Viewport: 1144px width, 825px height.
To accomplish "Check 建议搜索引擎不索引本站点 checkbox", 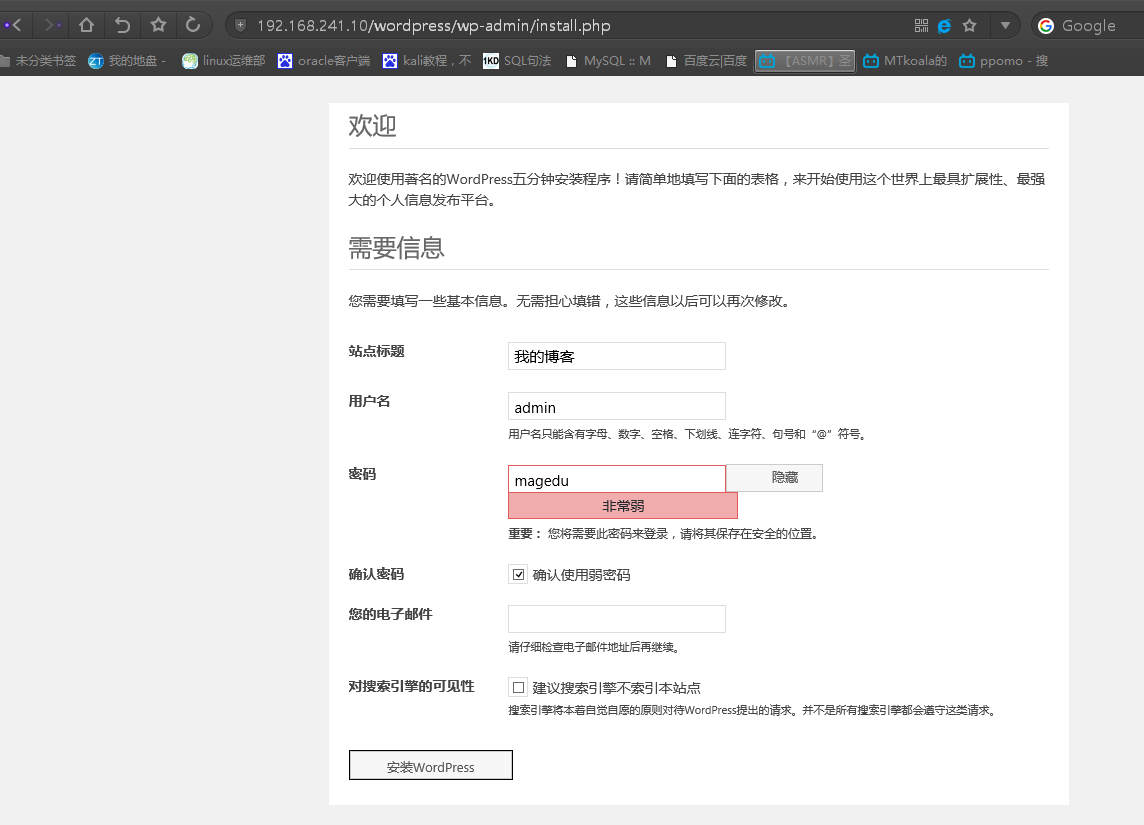I will click(x=518, y=687).
